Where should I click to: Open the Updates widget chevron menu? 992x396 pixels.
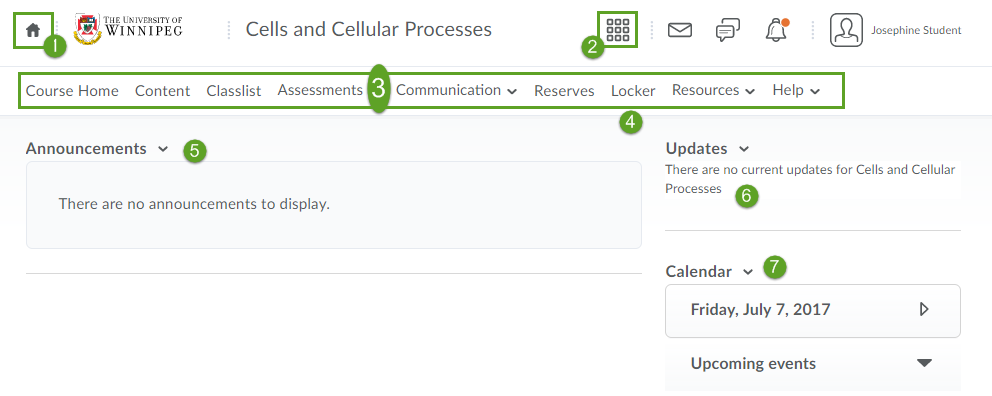744,149
